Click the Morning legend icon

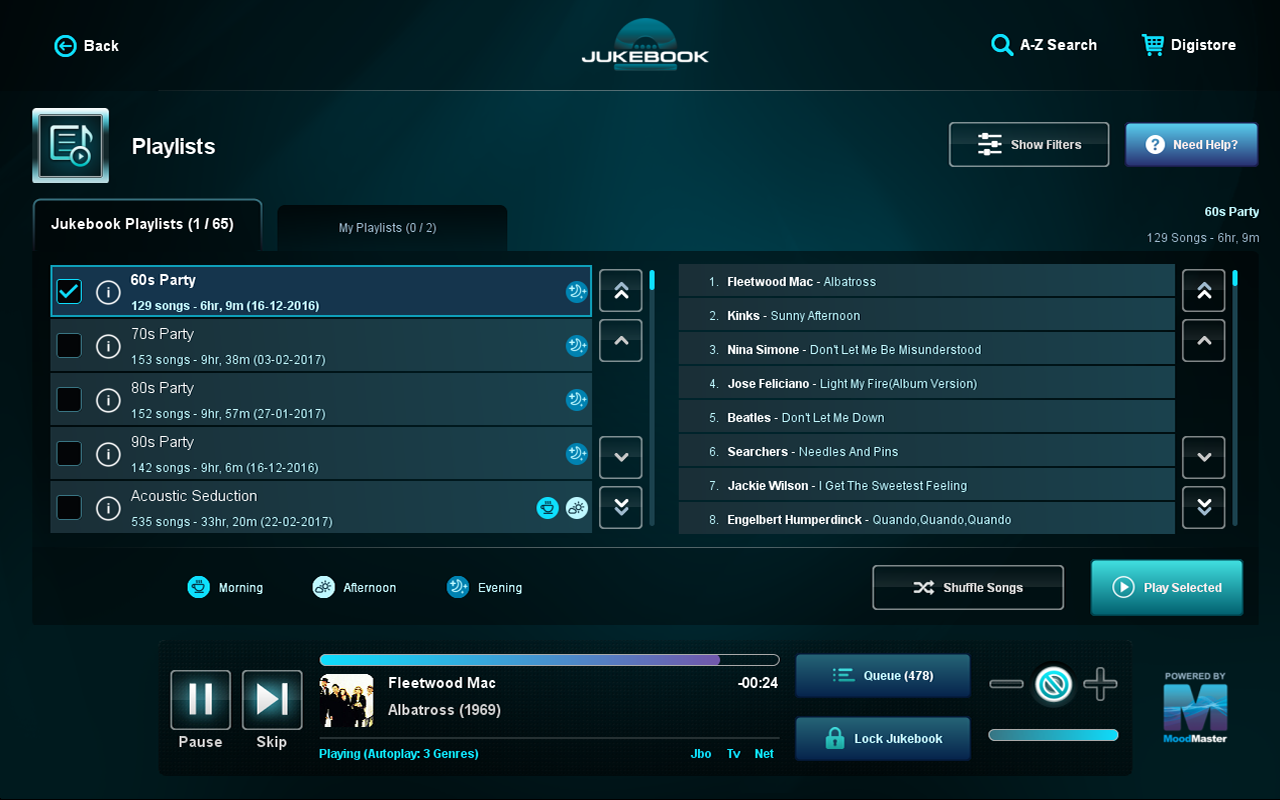[x=199, y=587]
